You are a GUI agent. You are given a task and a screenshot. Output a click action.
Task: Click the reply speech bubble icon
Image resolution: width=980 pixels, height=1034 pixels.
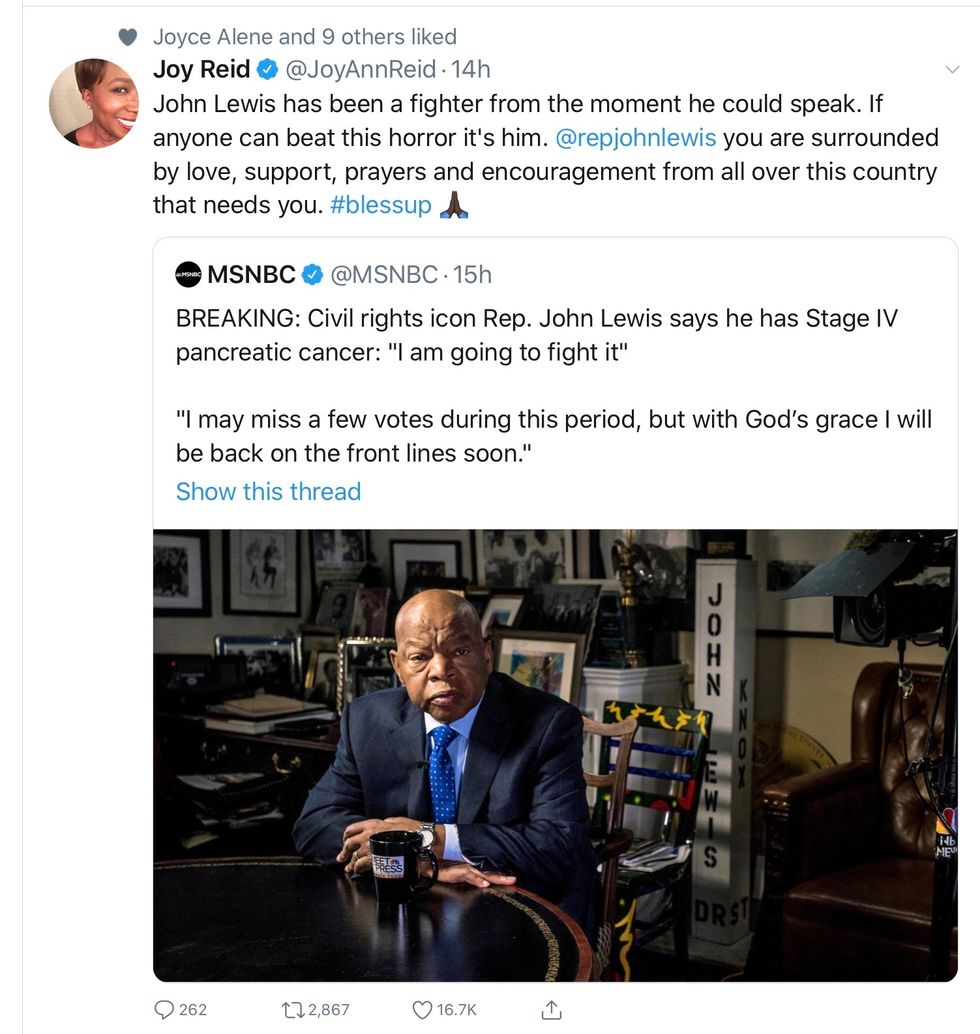click(x=164, y=1009)
